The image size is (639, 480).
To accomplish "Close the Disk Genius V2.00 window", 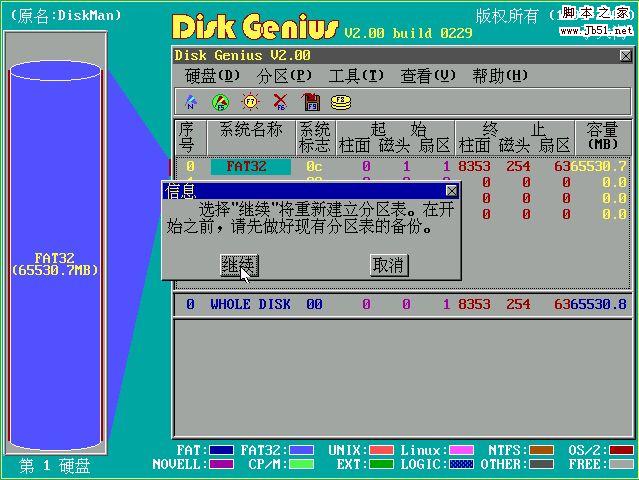I will click(625, 56).
